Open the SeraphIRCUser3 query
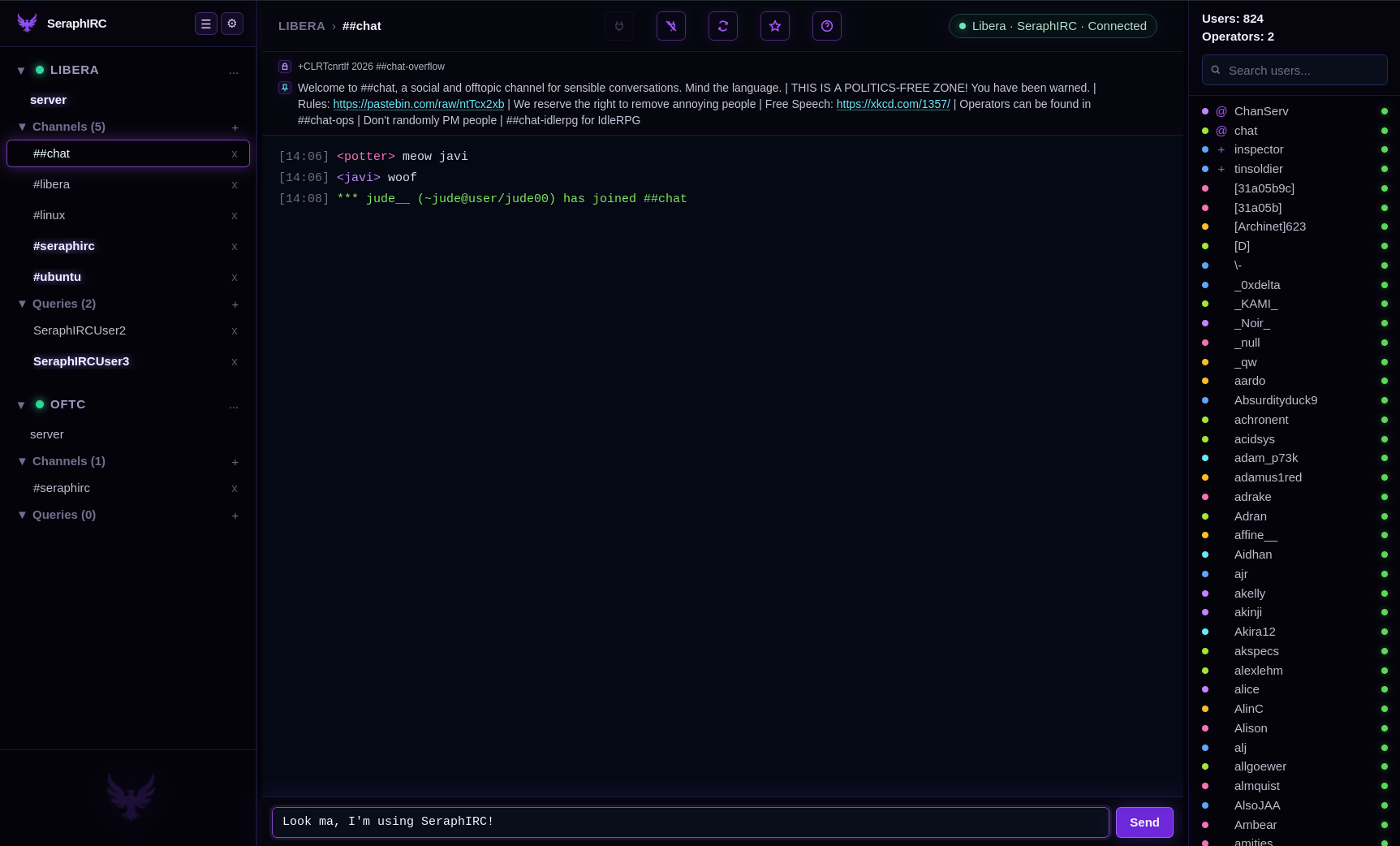Viewport: 1400px width, 846px height. point(128,361)
